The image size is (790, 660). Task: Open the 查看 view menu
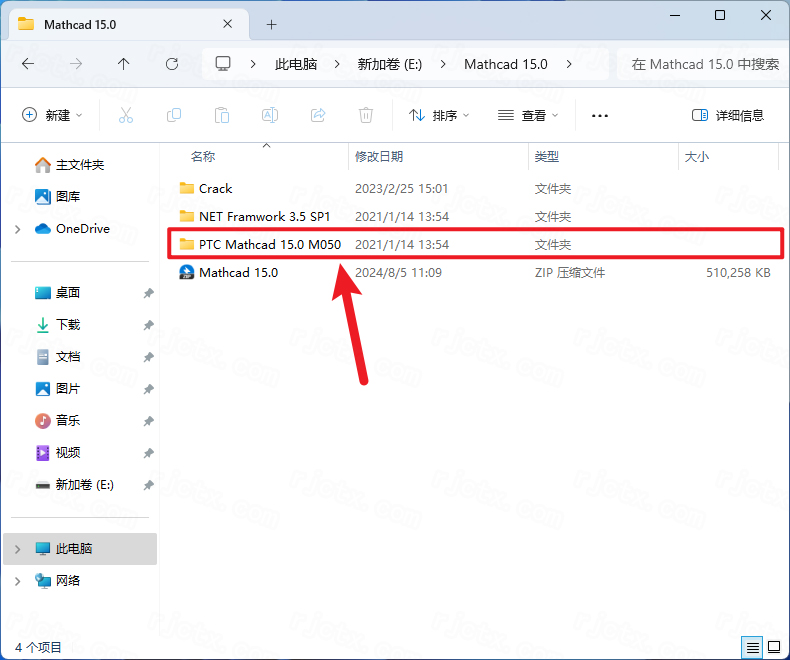coord(528,115)
